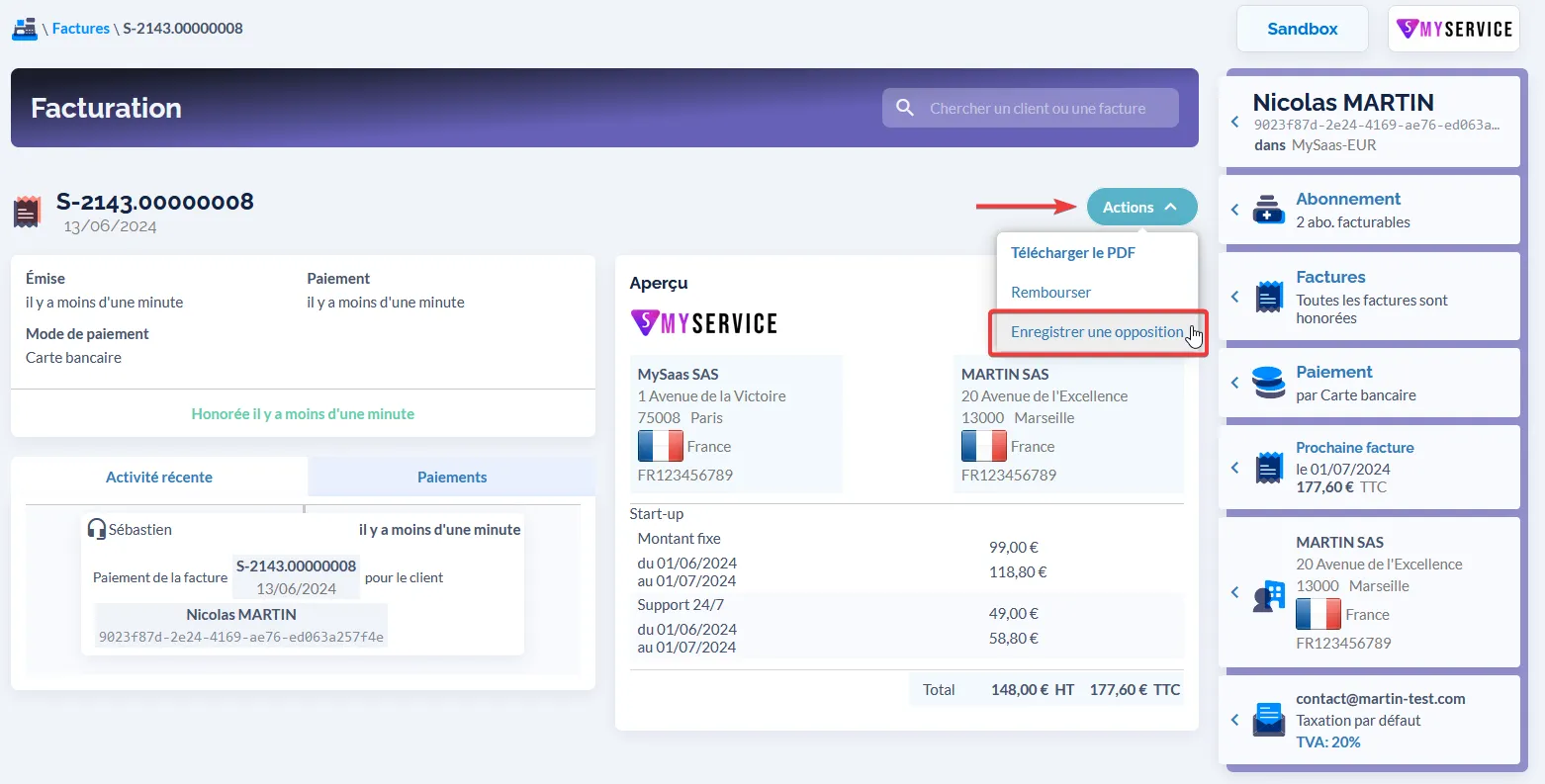
Task: Click the invoice receipt icon beside S-2143.00000008 heading
Action: tap(28, 212)
